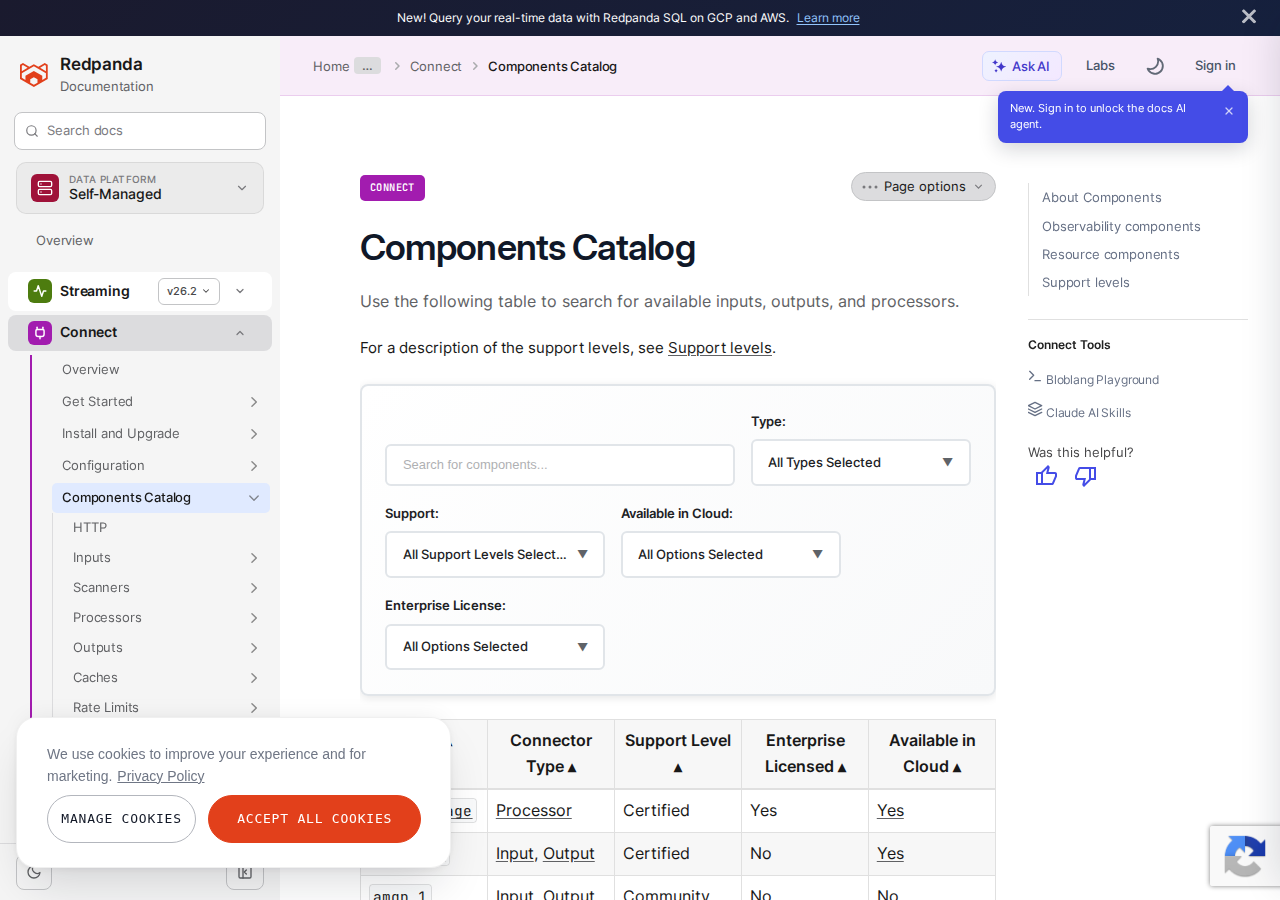
Task: Click the Bloblang Playground terminal icon
Action: (x=1035, y=377)
